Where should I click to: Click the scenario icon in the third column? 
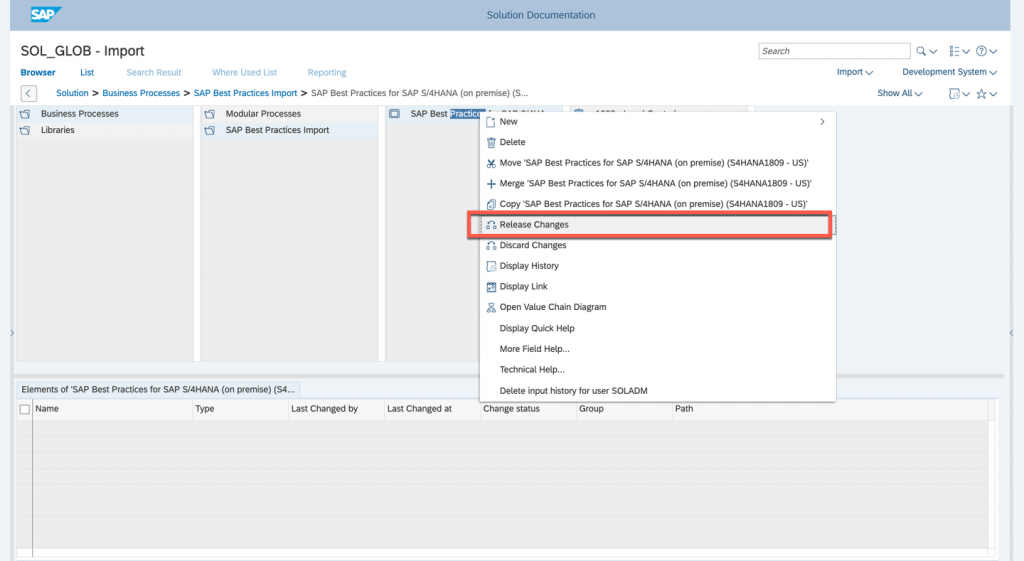coord(394,114)
